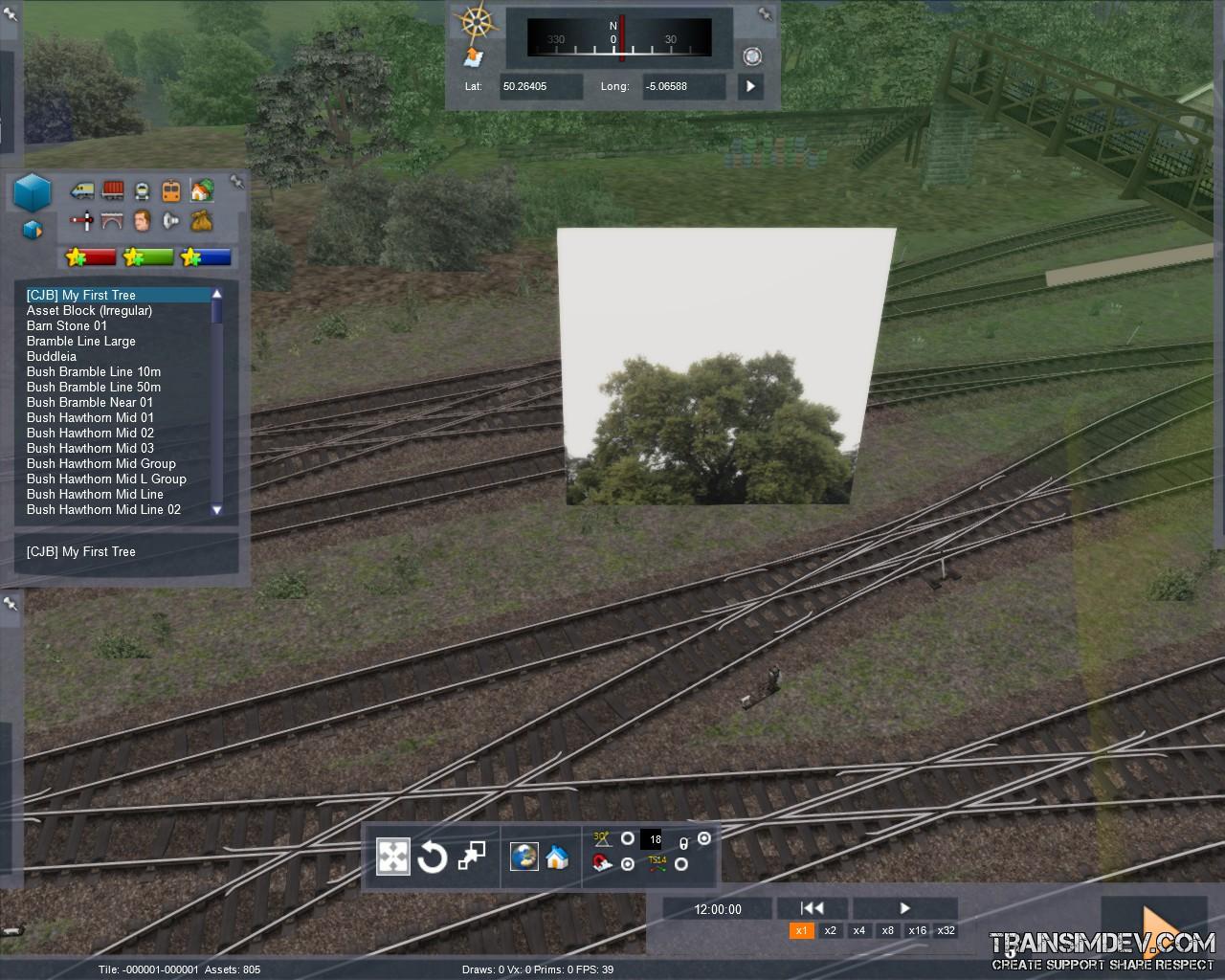Image resolution: width=1225 pixels, height=980 pixels.
Task: Click the home icon beside the globe
Action: point(557,857)
